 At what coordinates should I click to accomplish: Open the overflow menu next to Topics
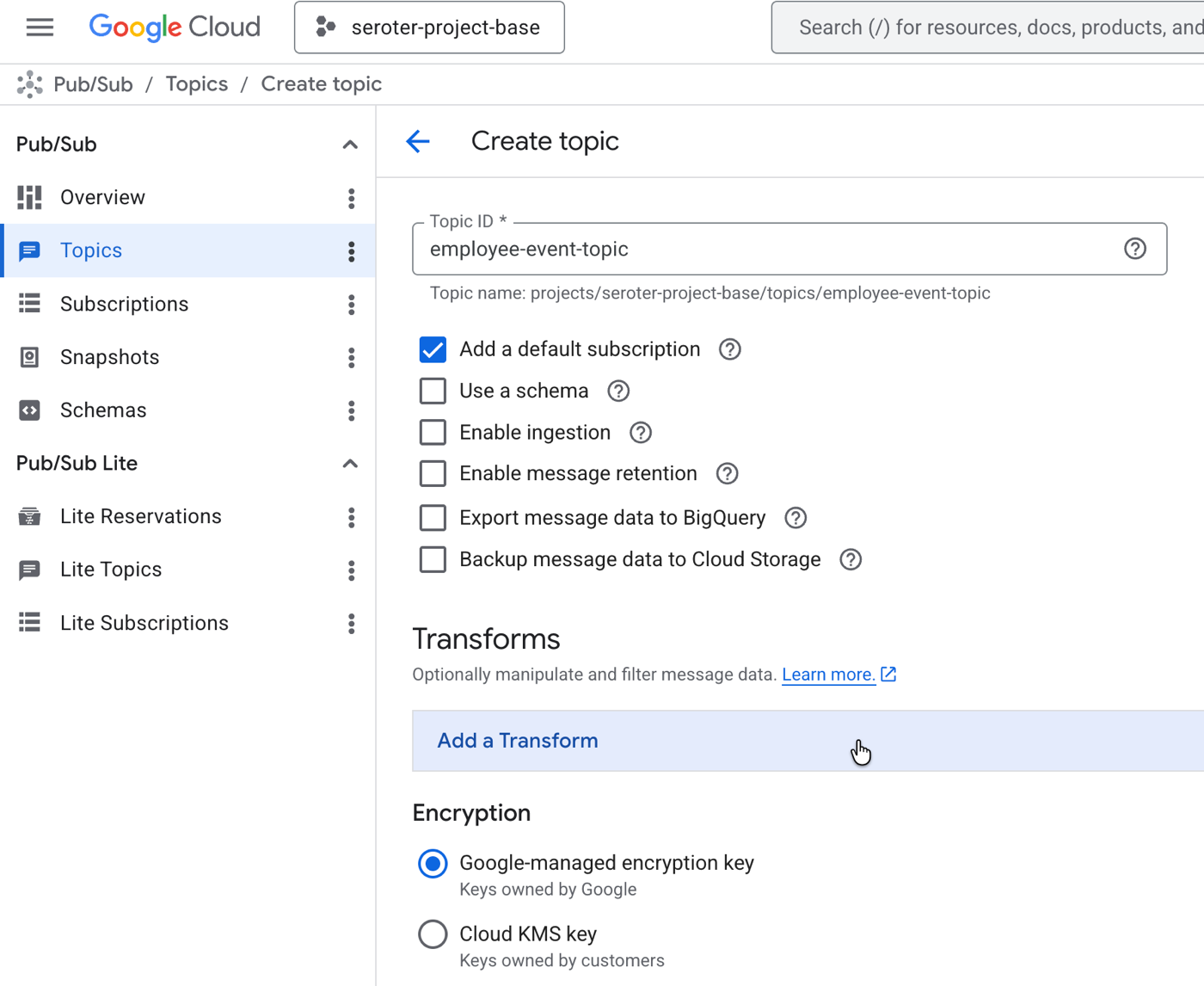coord(352,250)
